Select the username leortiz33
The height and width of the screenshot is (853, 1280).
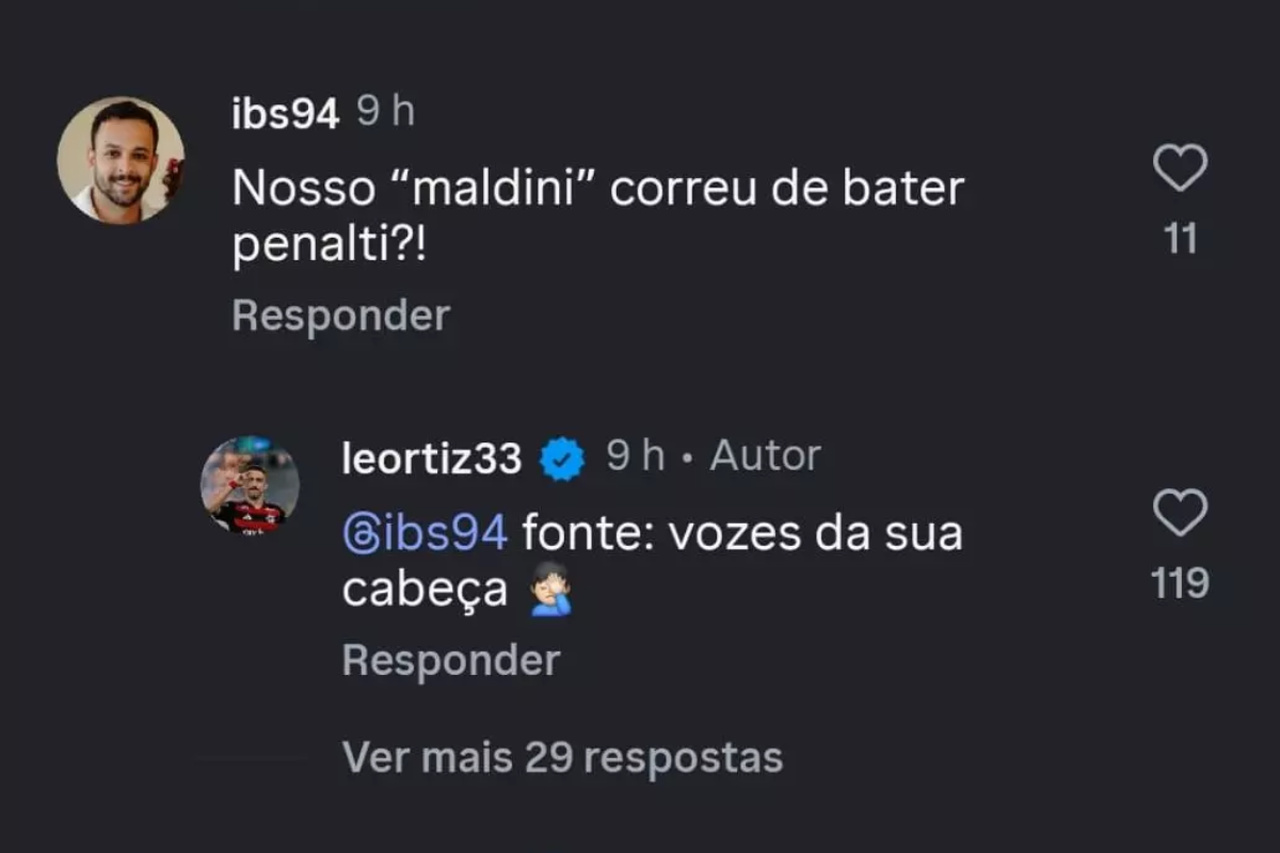pos(430,456)
